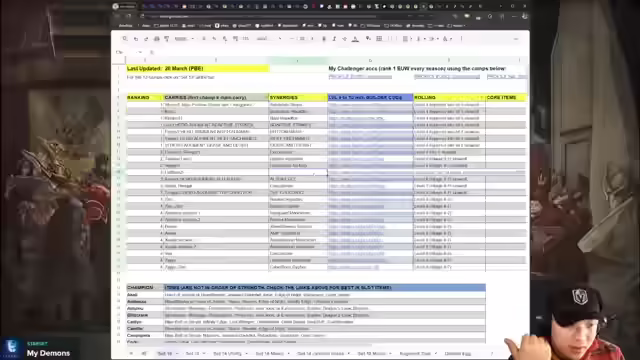640x360 pixels.
Task: Open the first profile link under Challenger accs
Action: [x=360, y=77]
